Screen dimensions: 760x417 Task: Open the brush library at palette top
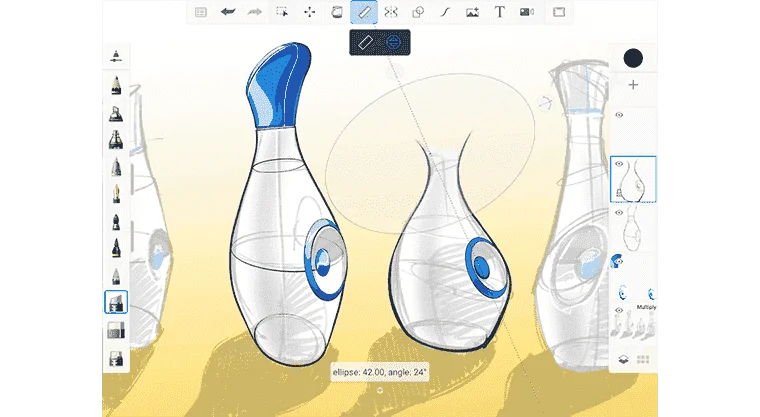(116, 56)
